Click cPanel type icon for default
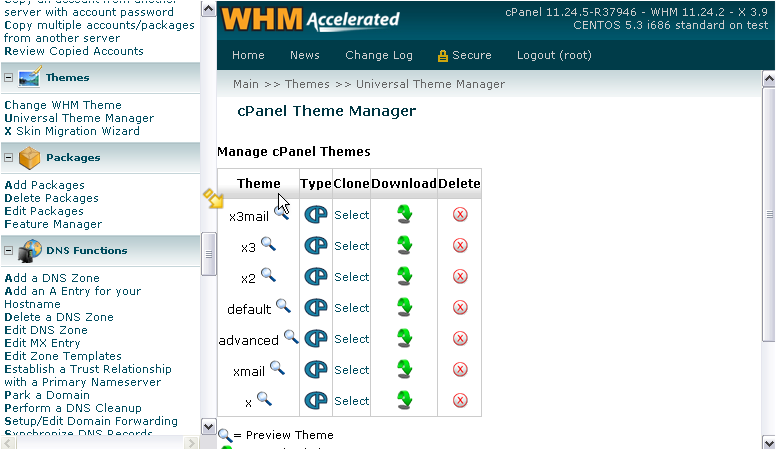776x450 pixels. click(x=316, y=307)
